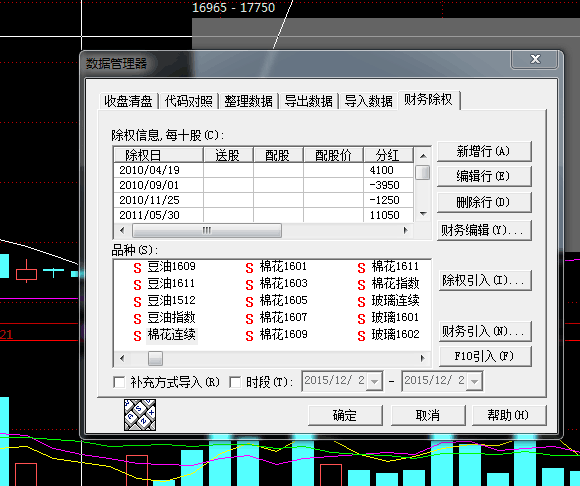Open the start date dropdown
The image size is (580, 486).
(x=374, y=381)
